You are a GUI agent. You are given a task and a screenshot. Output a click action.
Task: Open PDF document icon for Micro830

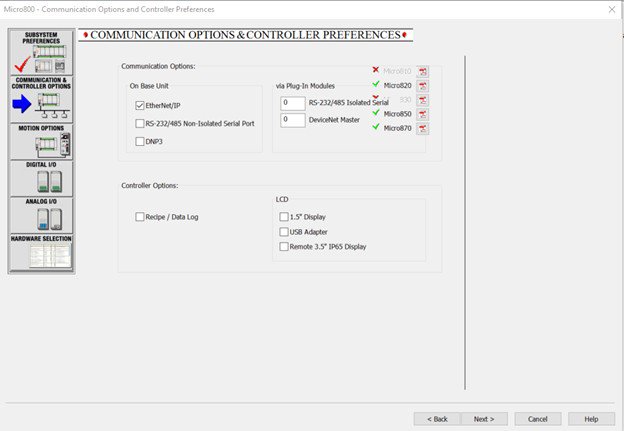click(x=422, y=100)
